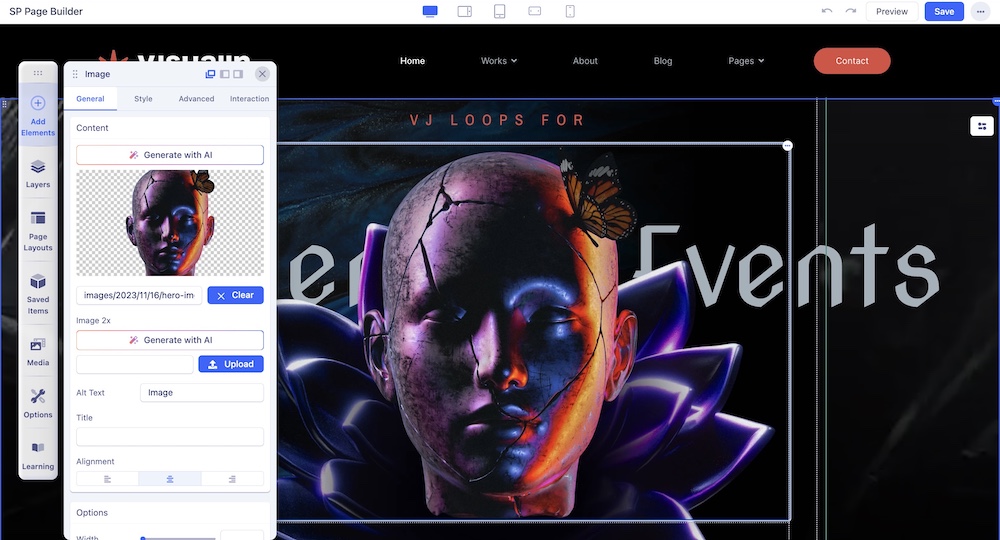The width and height of the screenshot is (1000, 540).
Task: Set the Image panel to floating mode
Action: point(210,74)
